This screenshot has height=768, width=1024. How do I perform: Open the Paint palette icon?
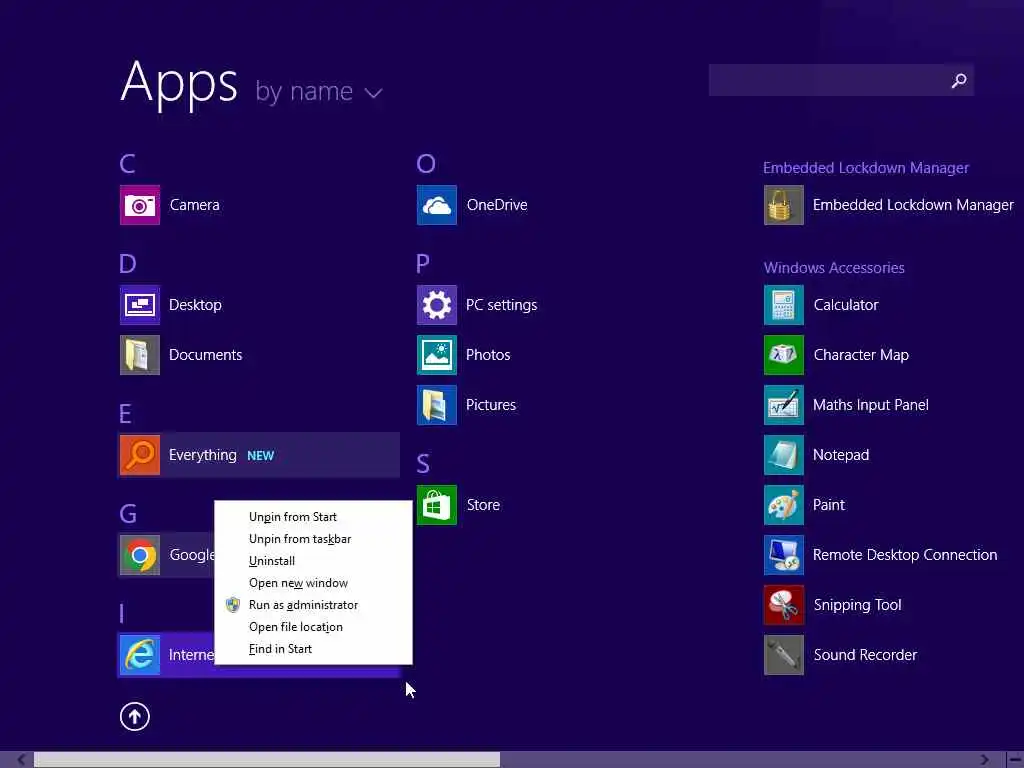[x=784, y=505]
